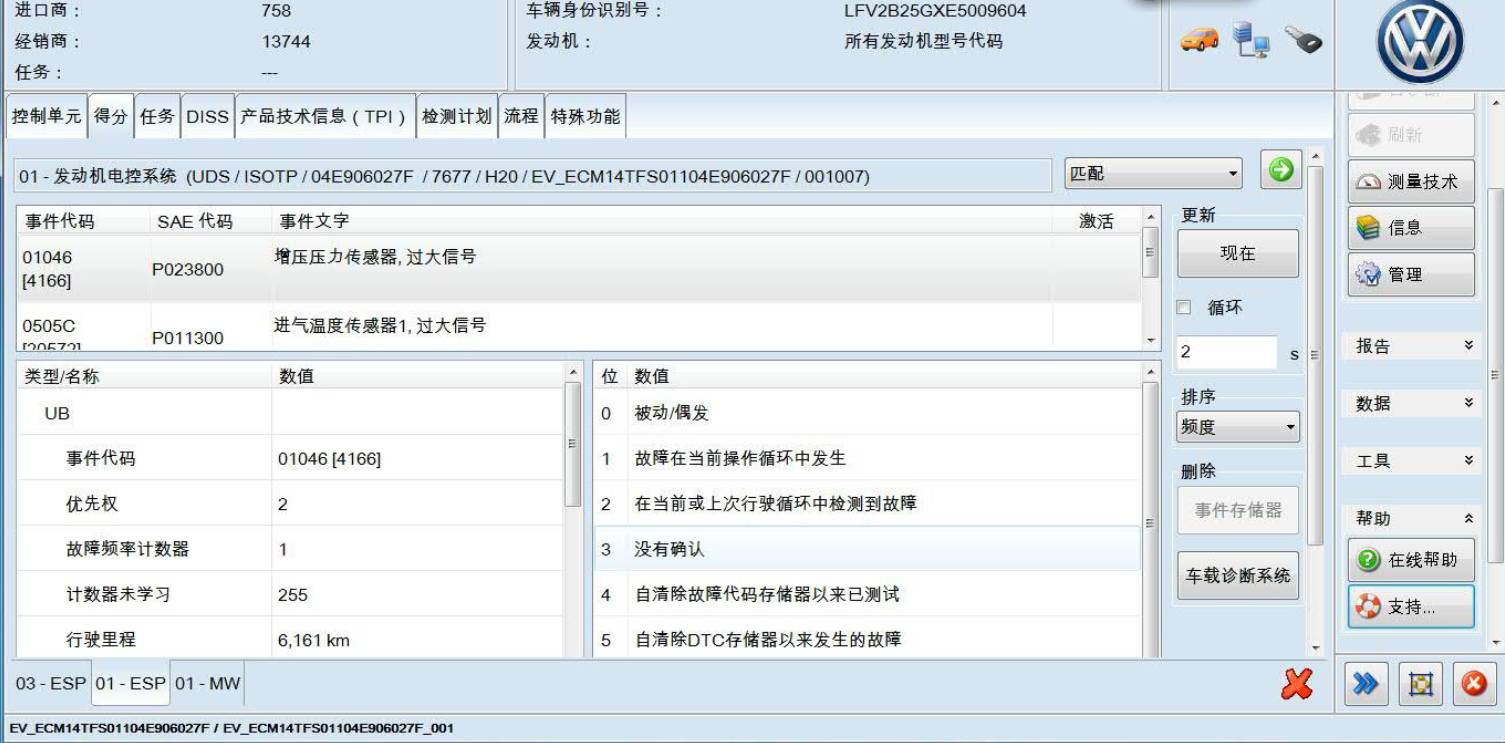This screenshot has width=1505, height=743.
Task: Switch to the 产品技术信息 (TPI) tab
Action: pyautogui.click(x=325, y=116)
